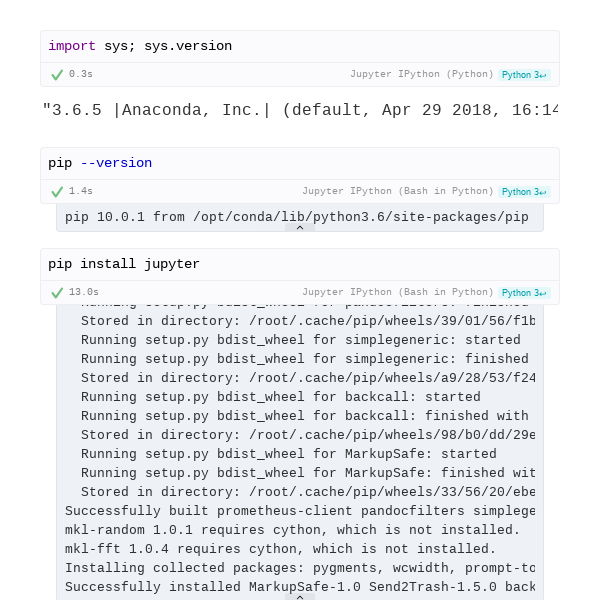The height and width of the screenshot is (600, 600).
Task: Click the Jupyter IPython (Python) kernel label
Action: coord(422,74)
